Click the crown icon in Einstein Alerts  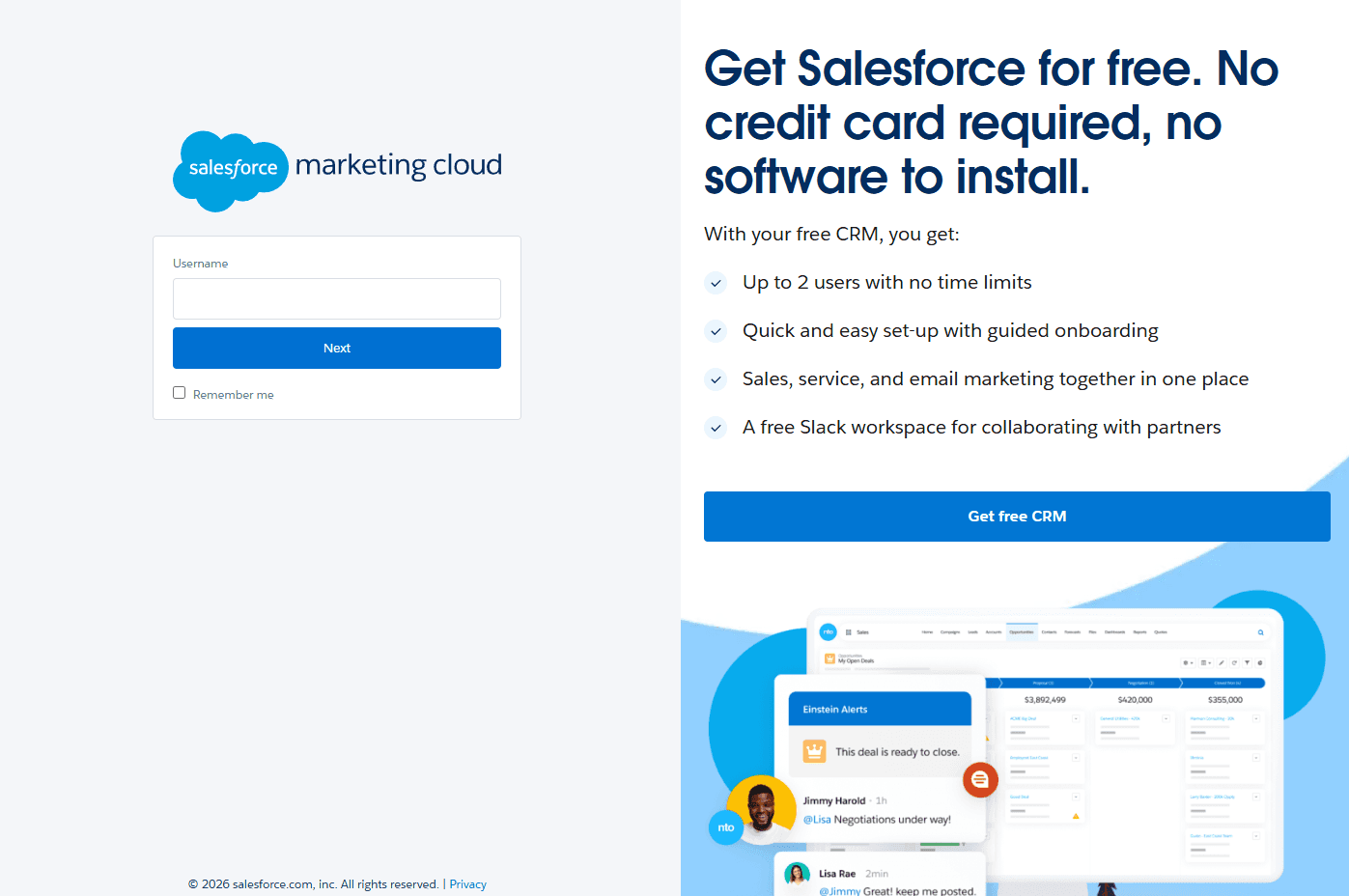(815, 751)
